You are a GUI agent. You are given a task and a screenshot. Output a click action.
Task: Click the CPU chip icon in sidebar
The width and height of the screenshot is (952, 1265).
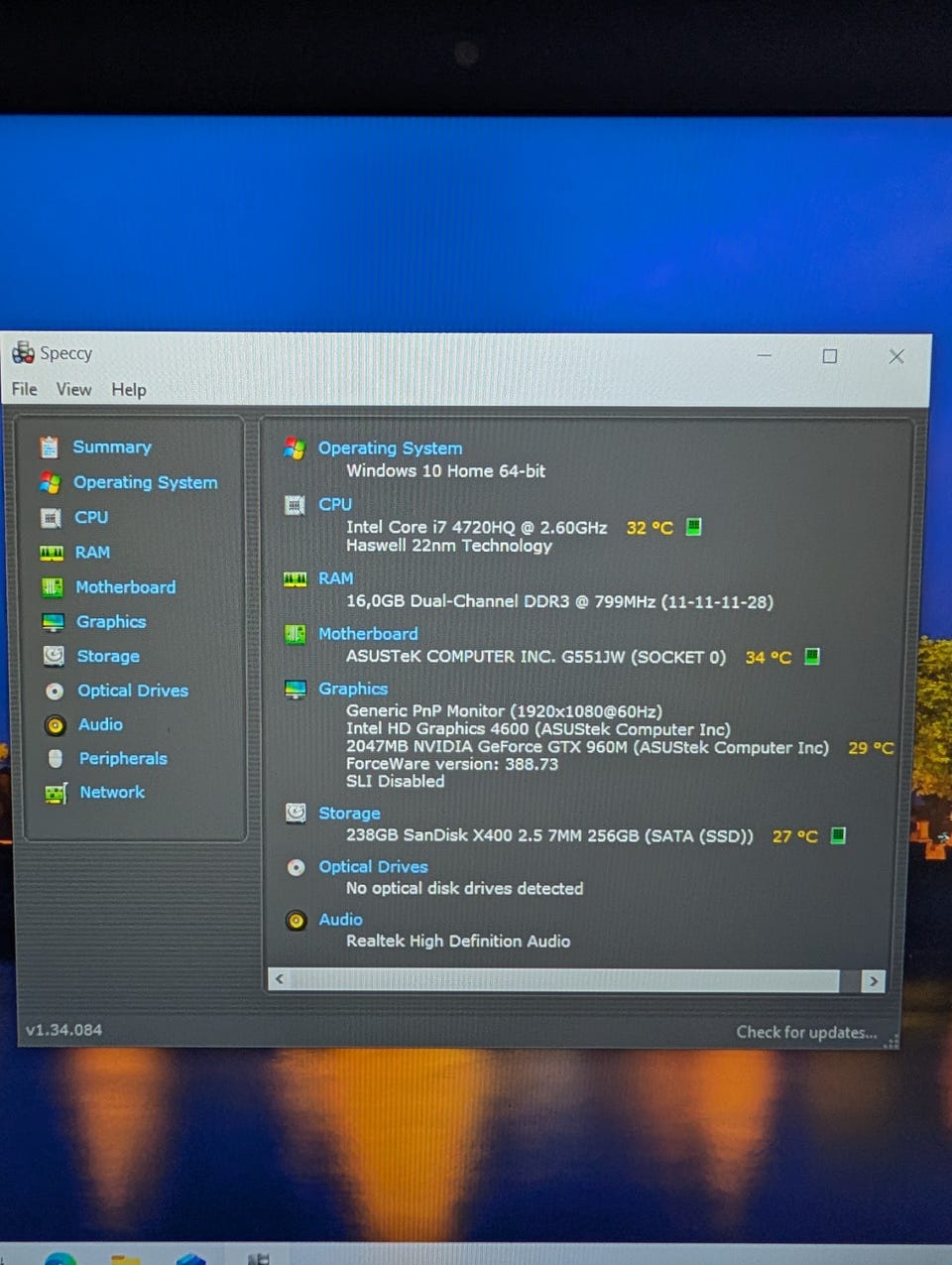click(51, 518)
